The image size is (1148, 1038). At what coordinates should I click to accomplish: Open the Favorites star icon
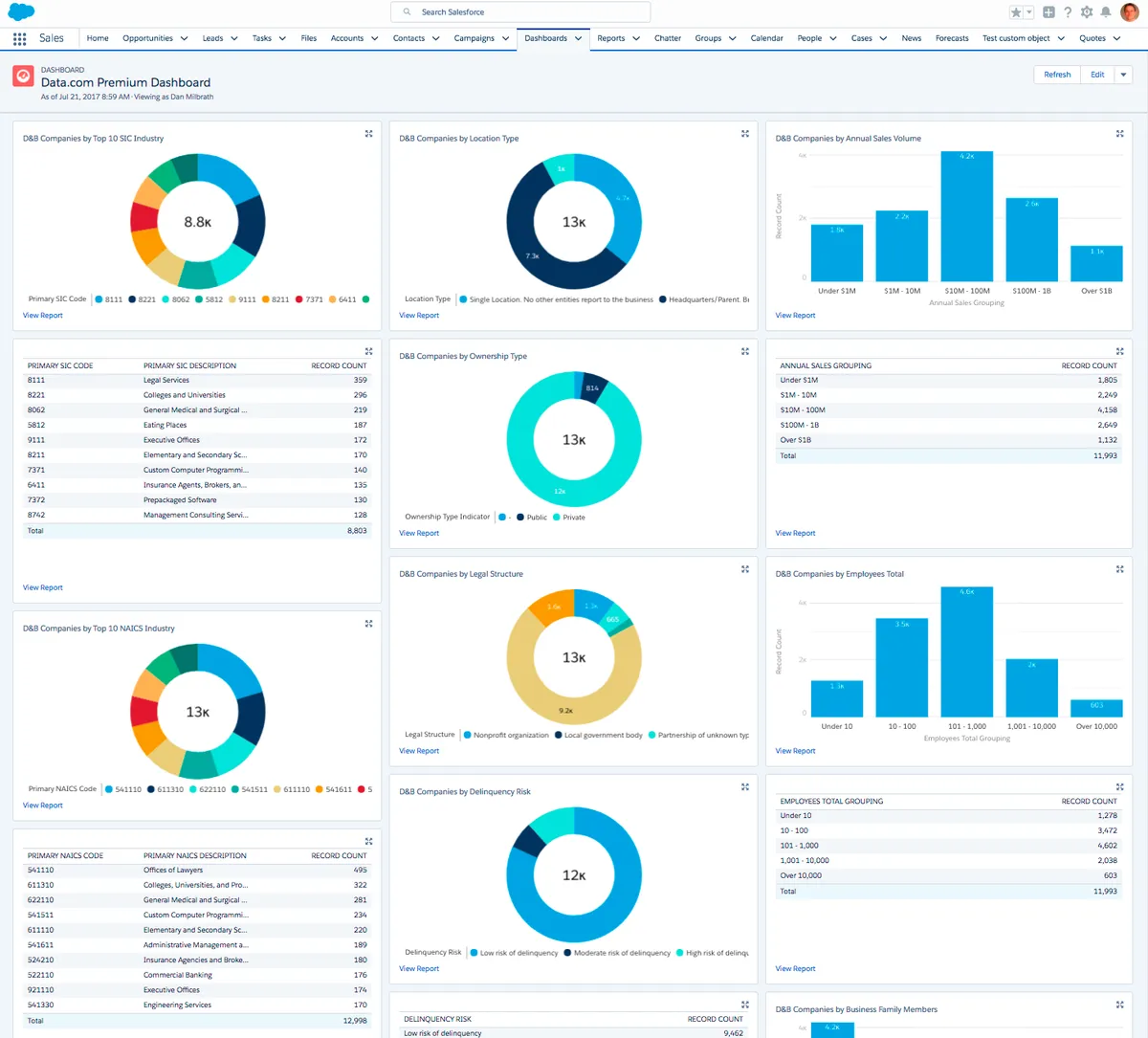coord(1016,12)
